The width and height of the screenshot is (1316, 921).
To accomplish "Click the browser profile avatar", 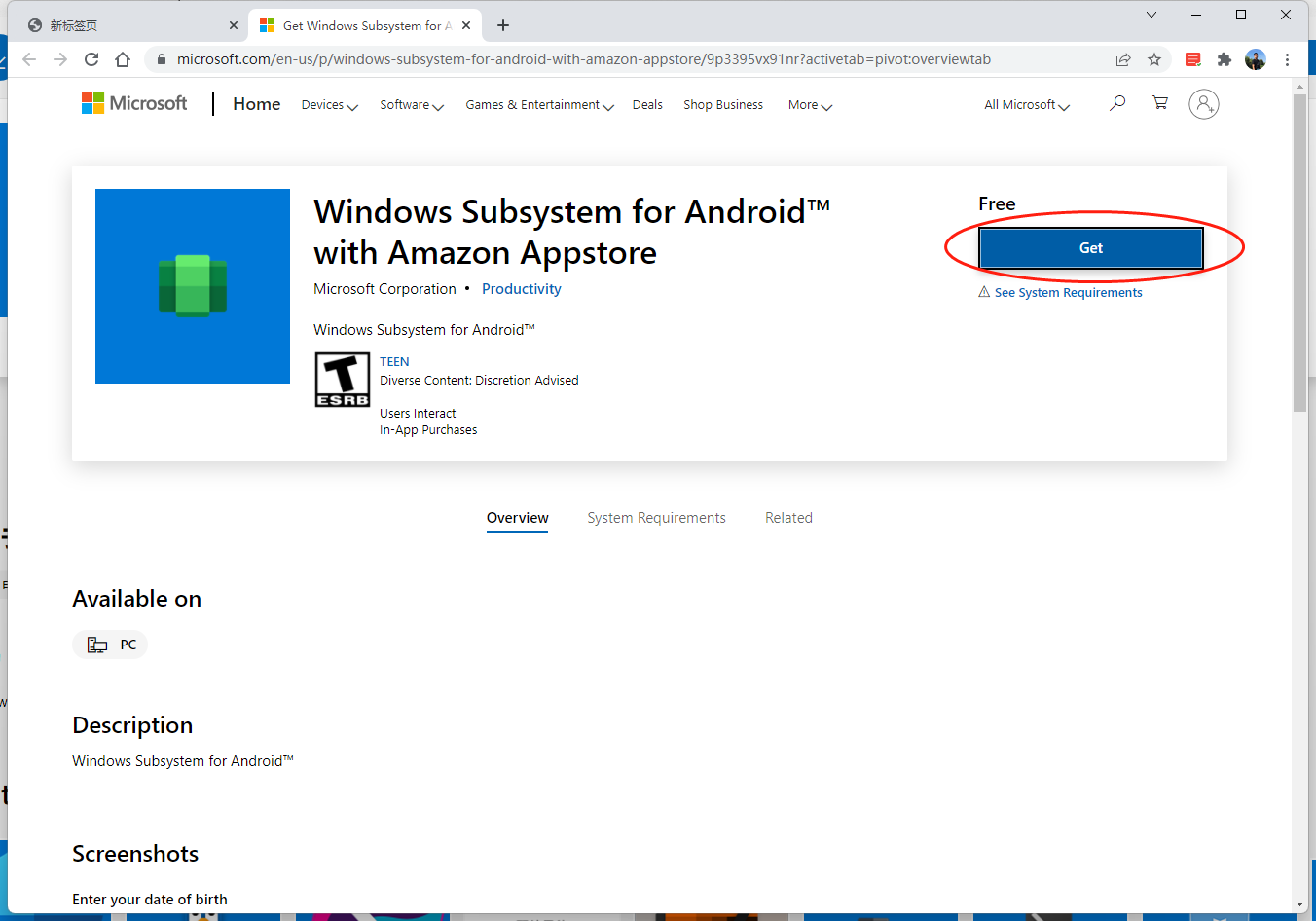I will (1255, 59).
